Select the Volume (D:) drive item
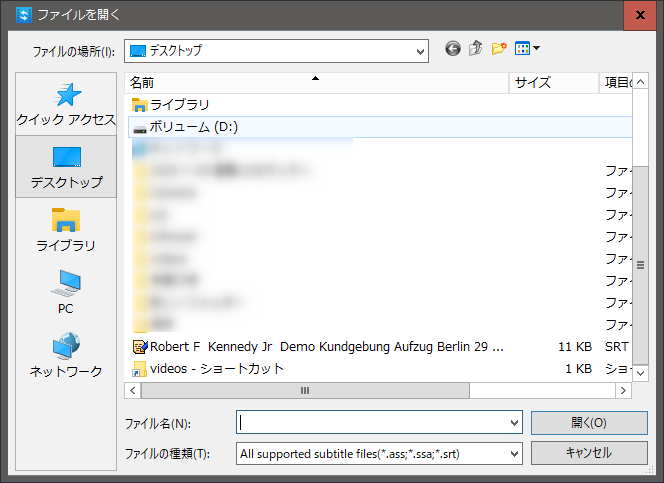Image resolution: width=664 pixels, height=483 pixels. pos(193,127)
